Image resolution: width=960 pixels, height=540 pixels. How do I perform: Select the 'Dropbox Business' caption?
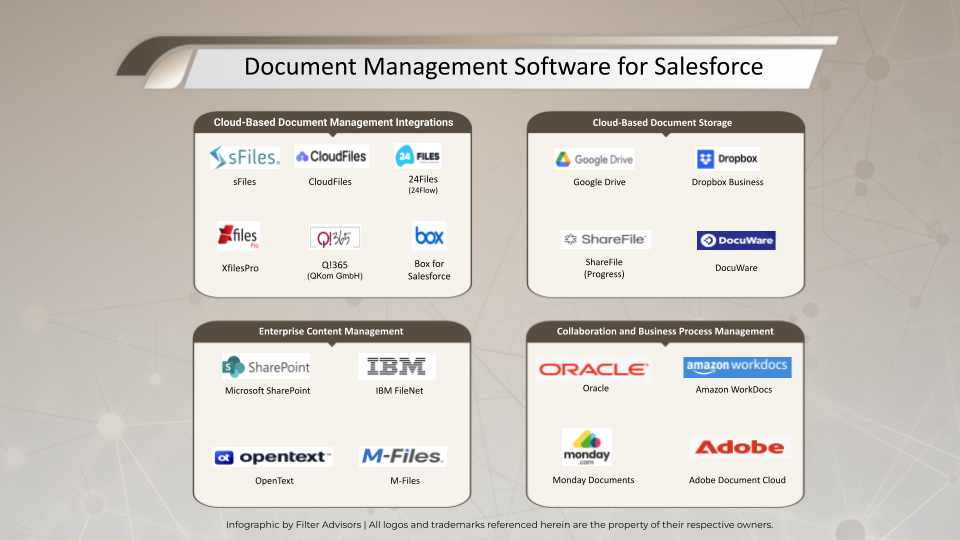727,182
